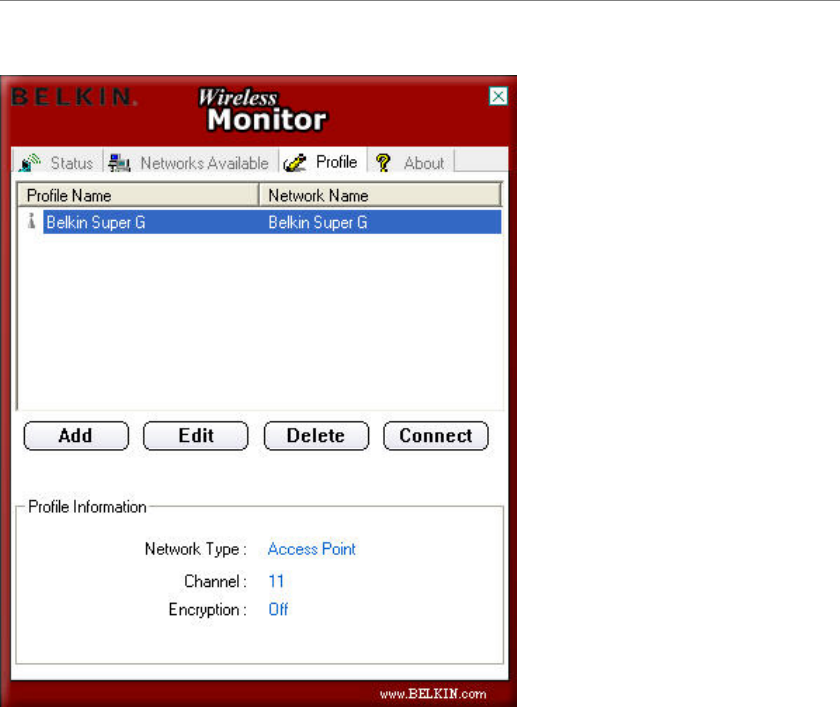
Task: Open the About tab
Action: coord(411,163)
